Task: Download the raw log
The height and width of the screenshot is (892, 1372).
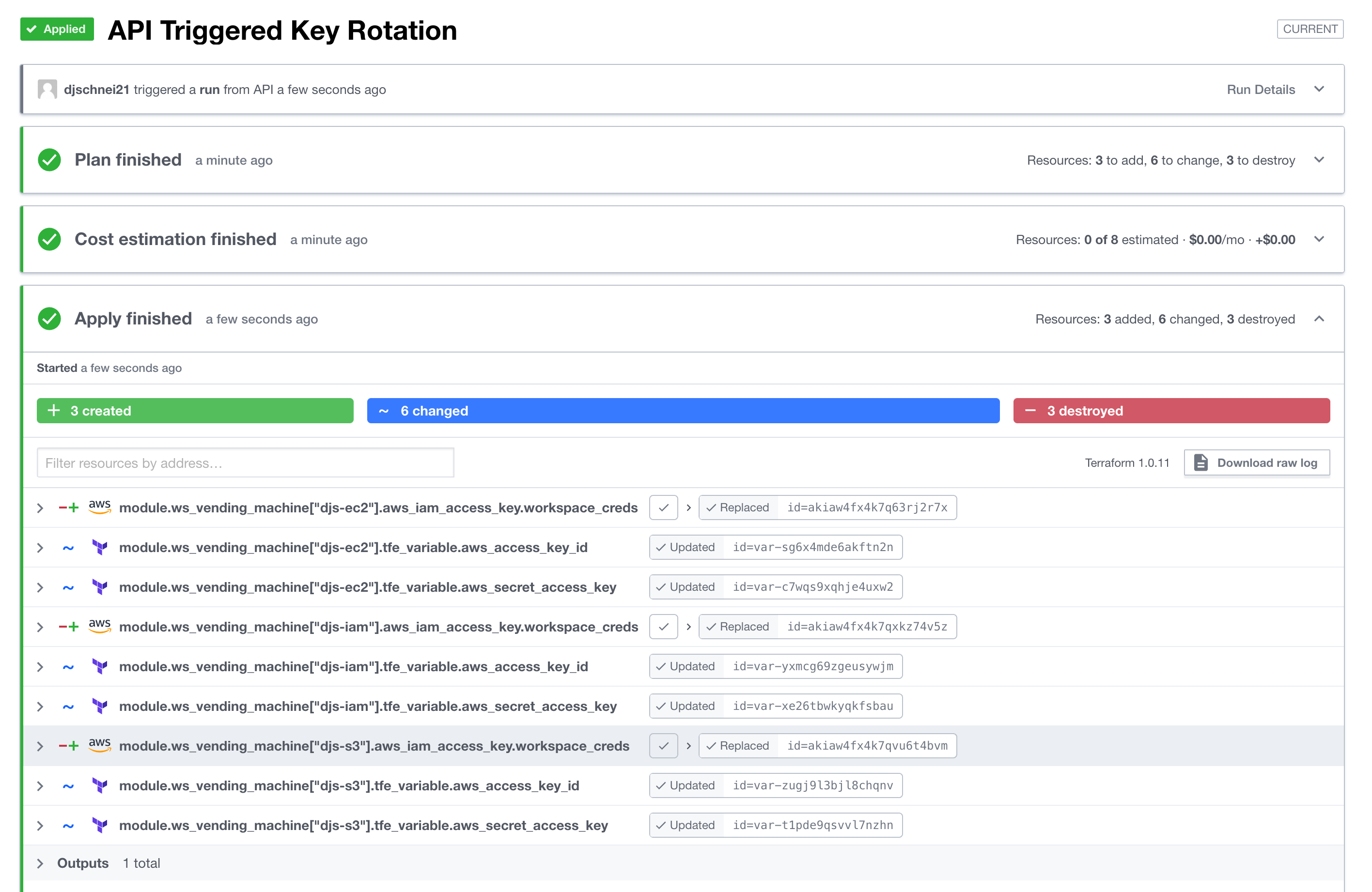Action: point(1257,463)
